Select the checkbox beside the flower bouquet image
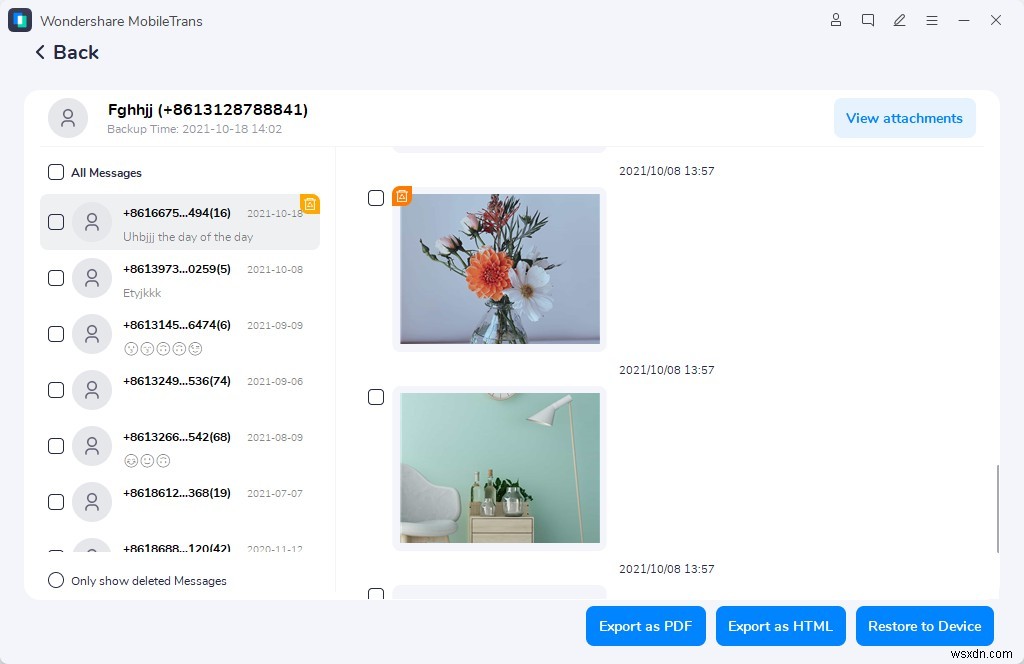 (x=376, y=197)
